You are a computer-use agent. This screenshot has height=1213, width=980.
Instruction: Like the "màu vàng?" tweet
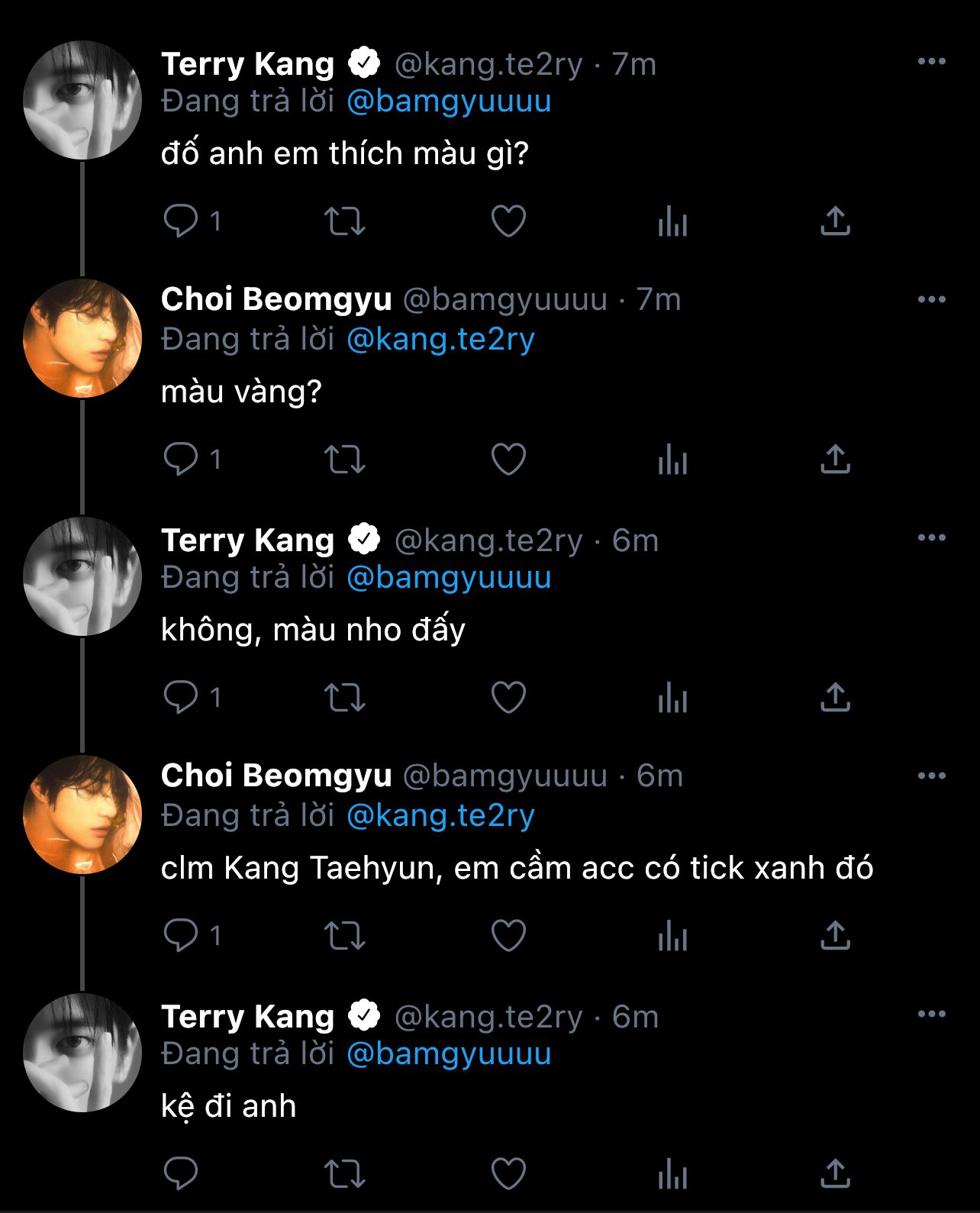click(508, 460)
